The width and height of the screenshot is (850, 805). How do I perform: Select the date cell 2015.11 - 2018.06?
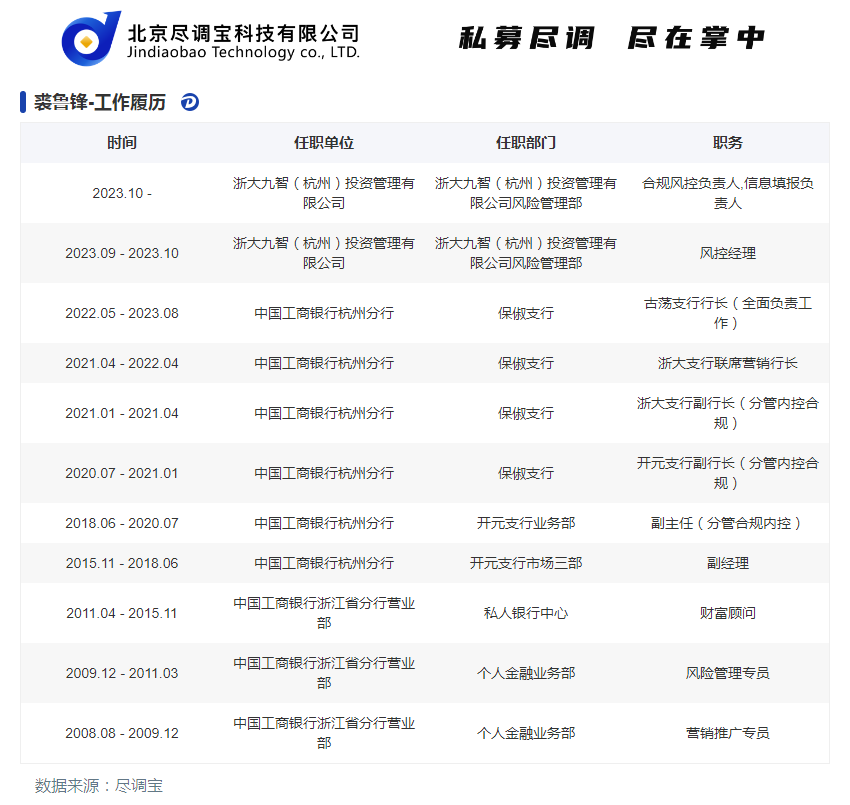click(121, 563)
